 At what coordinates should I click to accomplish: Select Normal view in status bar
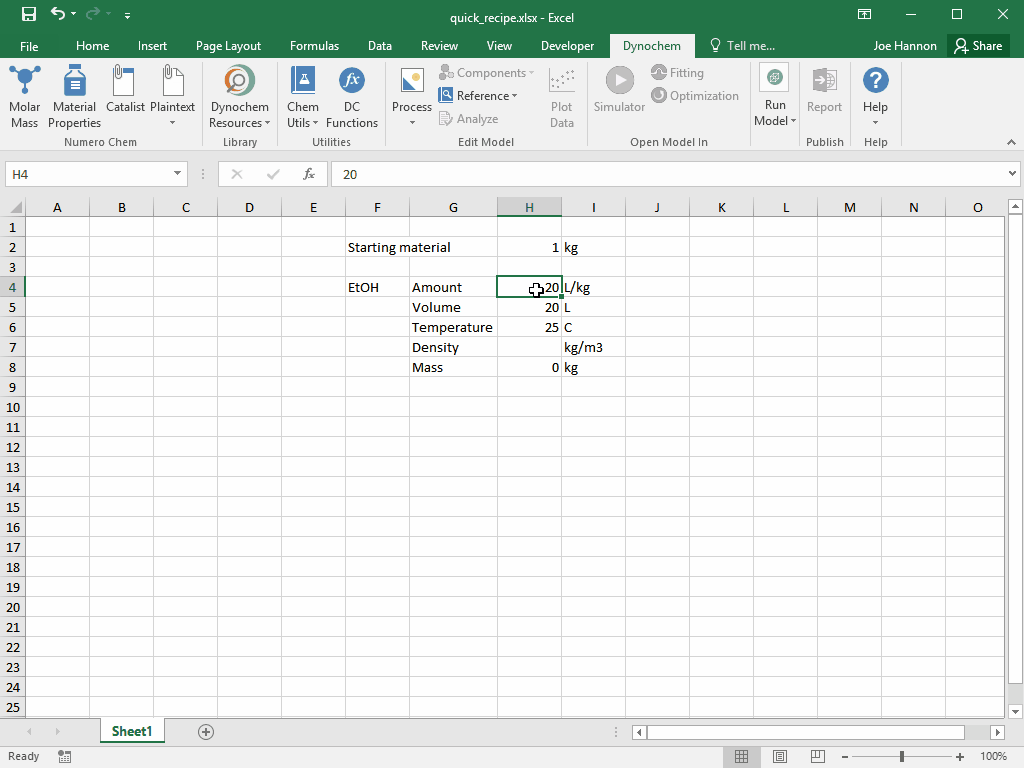point(742,757)
